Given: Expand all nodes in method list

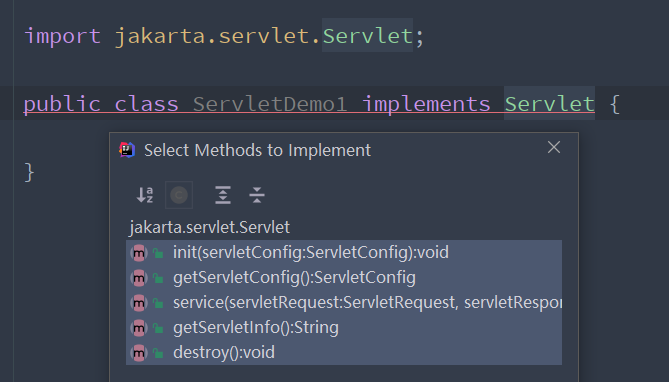Looking at the screenshot, I should [x=223, y=195].
